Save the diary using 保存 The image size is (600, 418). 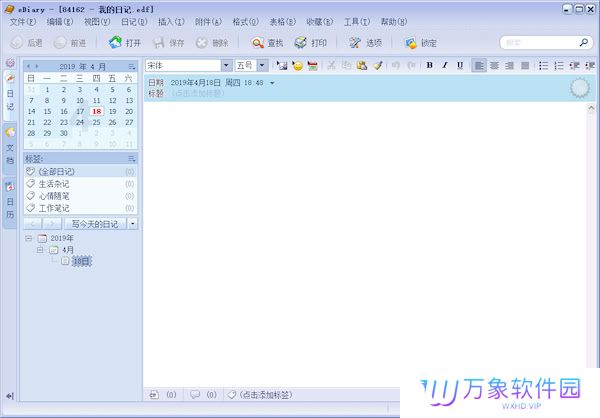point(168,43)
